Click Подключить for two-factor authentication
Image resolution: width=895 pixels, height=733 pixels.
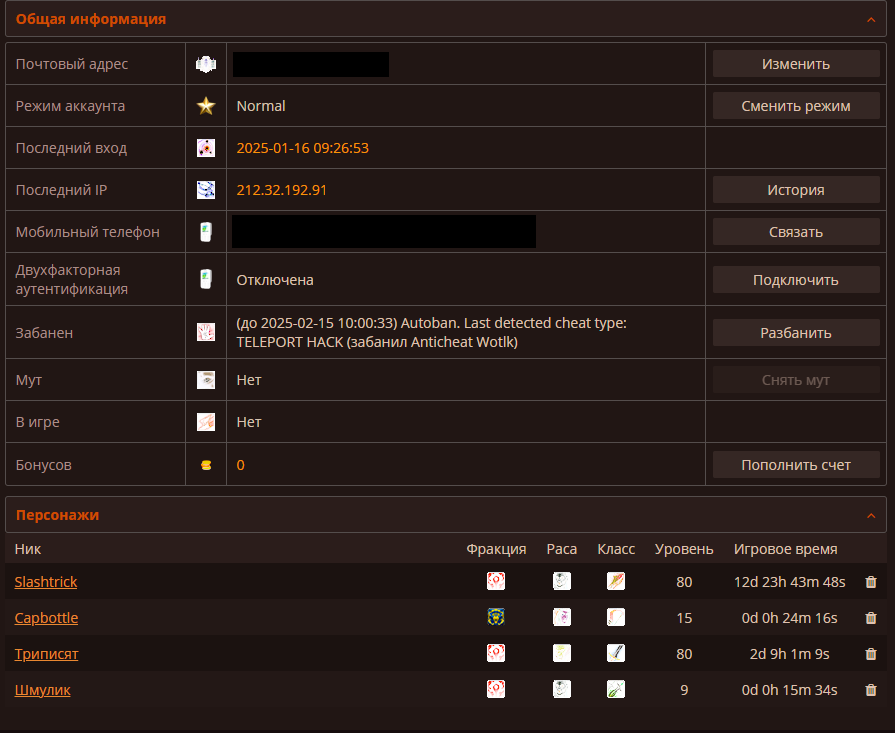[x=796, y=280]
